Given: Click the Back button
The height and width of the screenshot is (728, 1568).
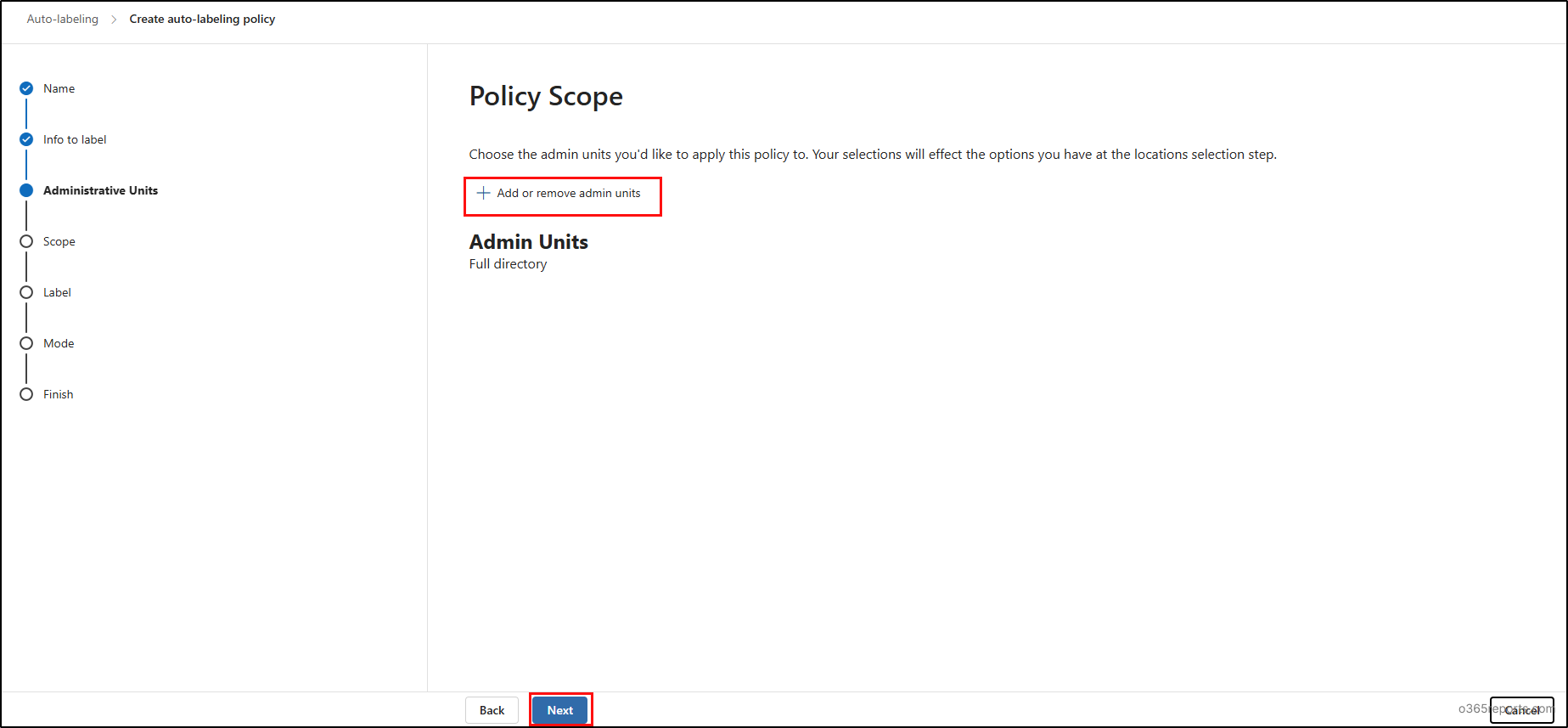Looking at the screenshot, I should coord(492,710).
